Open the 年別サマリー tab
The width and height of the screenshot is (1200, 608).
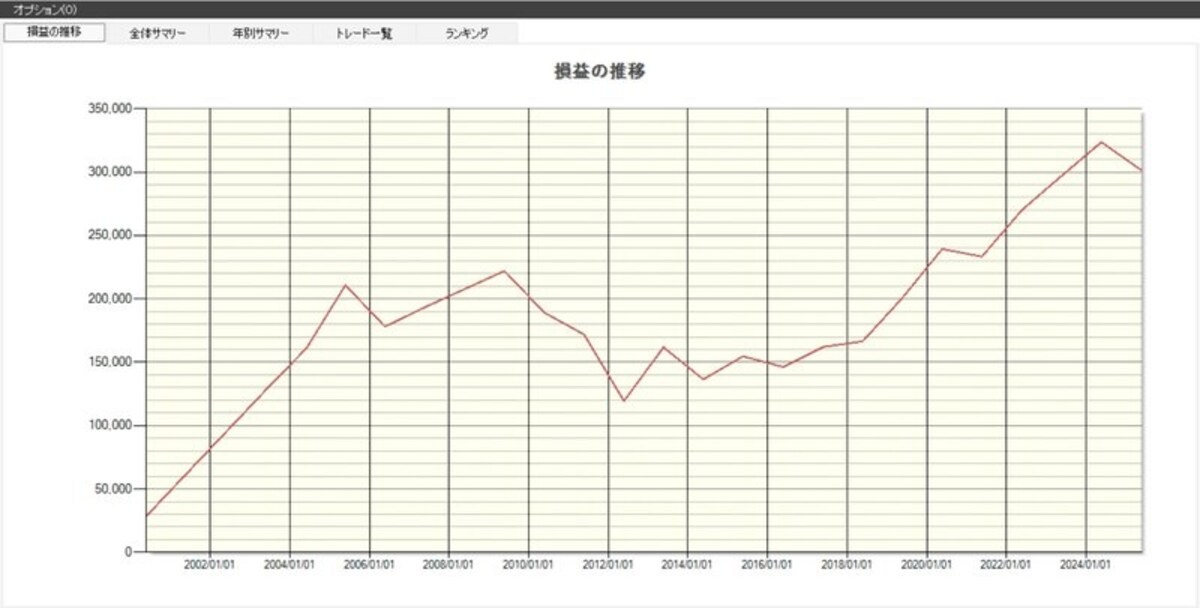(x=260, y=33)
